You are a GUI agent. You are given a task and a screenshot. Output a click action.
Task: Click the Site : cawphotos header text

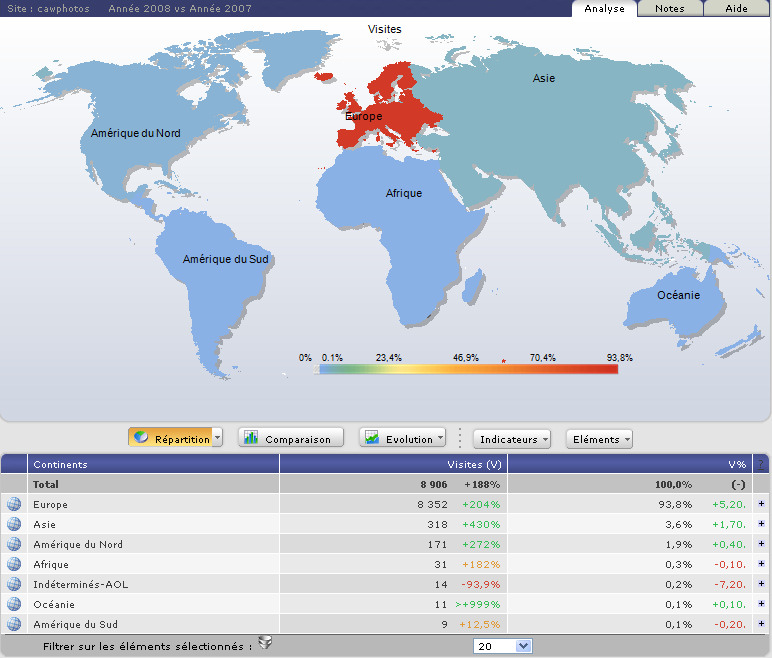[x=48, y=8]
